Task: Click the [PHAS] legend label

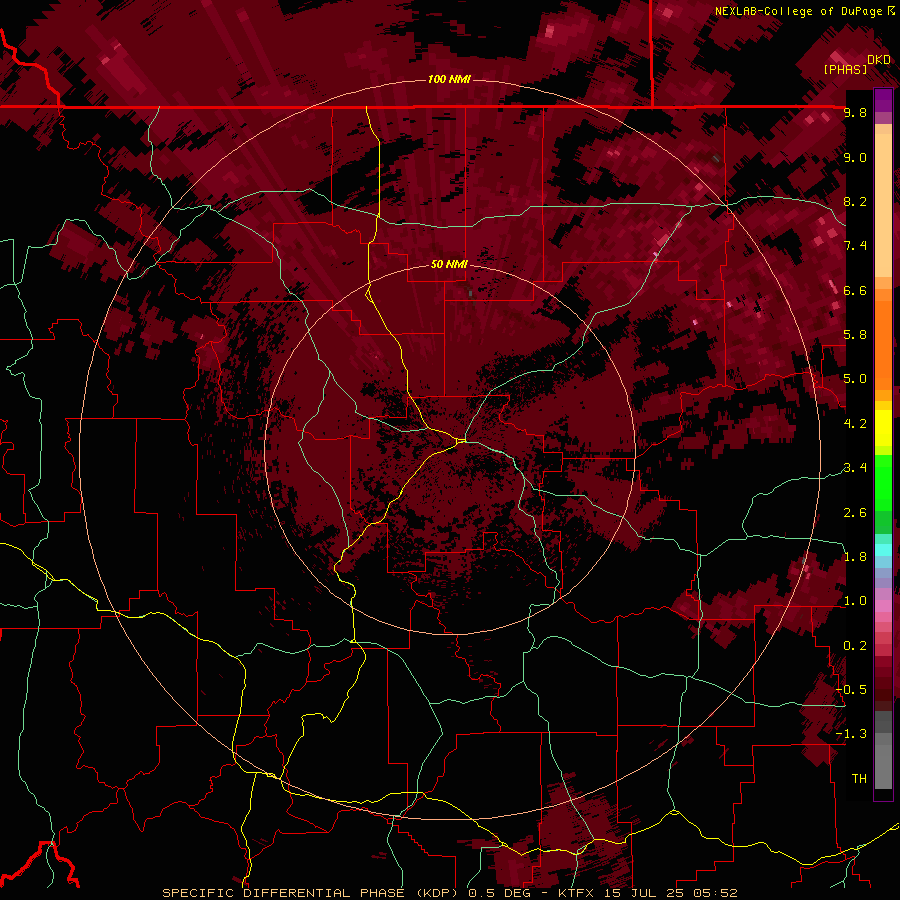Action: (x=845, y=69)
